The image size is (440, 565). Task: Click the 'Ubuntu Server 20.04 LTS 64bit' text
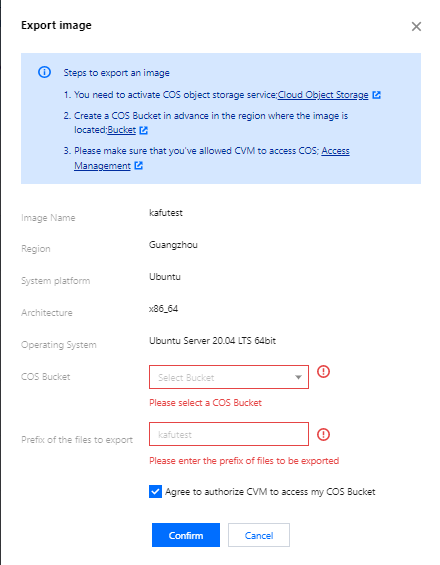(x=213, y=341)
